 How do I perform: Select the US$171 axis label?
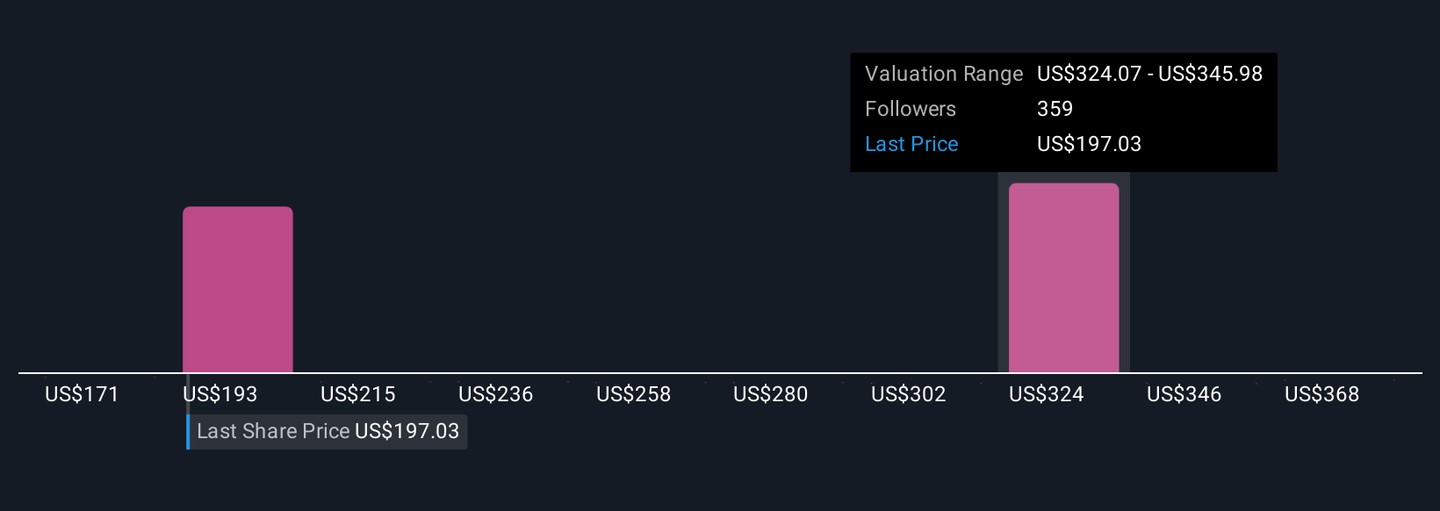tap(82, 394)
